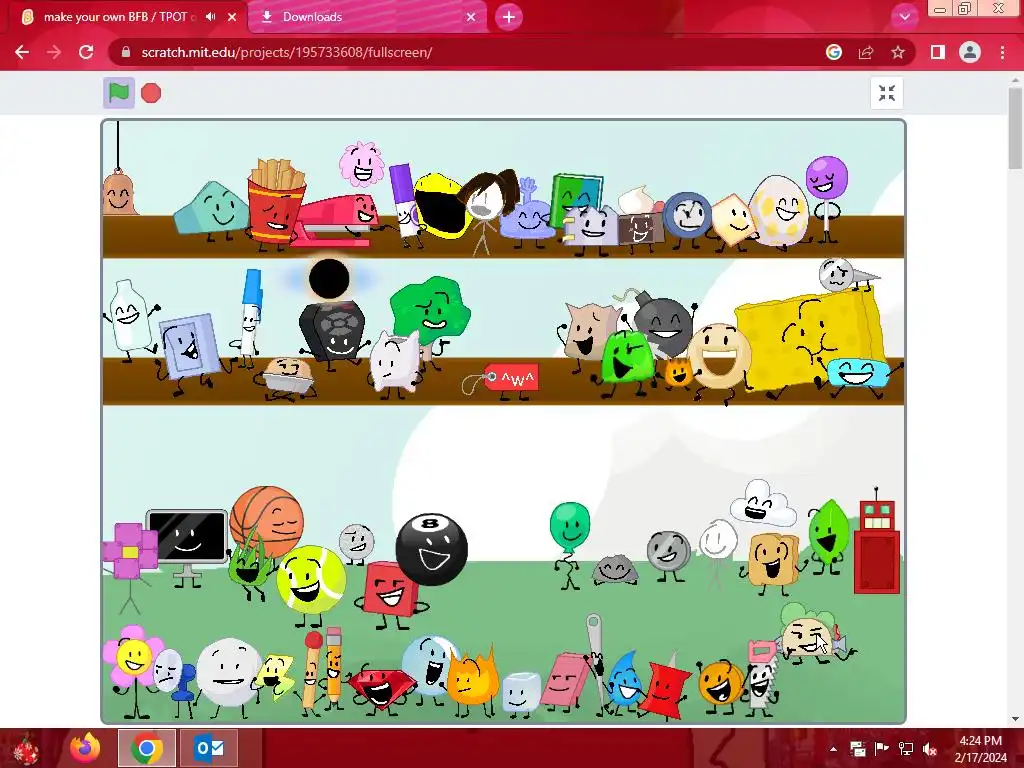
Task: Select the Woody character
Action: pos(773,560)
